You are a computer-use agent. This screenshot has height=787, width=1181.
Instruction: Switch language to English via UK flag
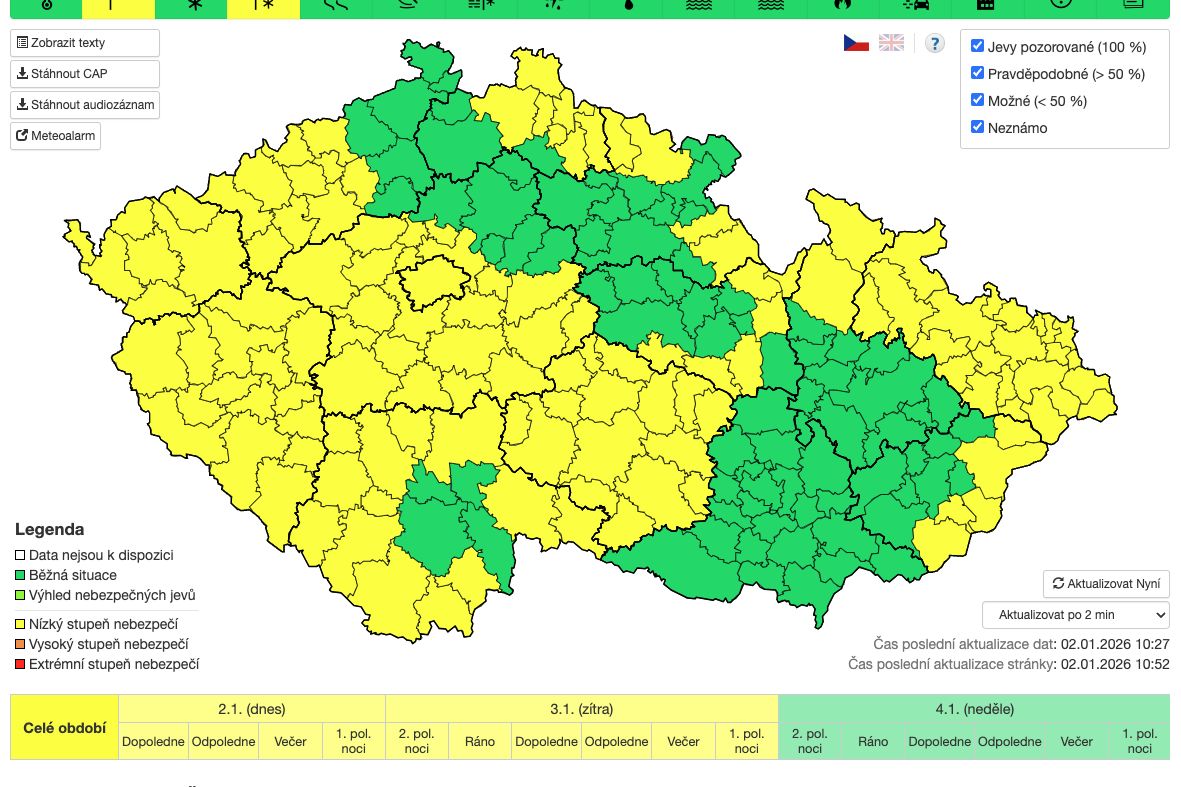(891, 43)
